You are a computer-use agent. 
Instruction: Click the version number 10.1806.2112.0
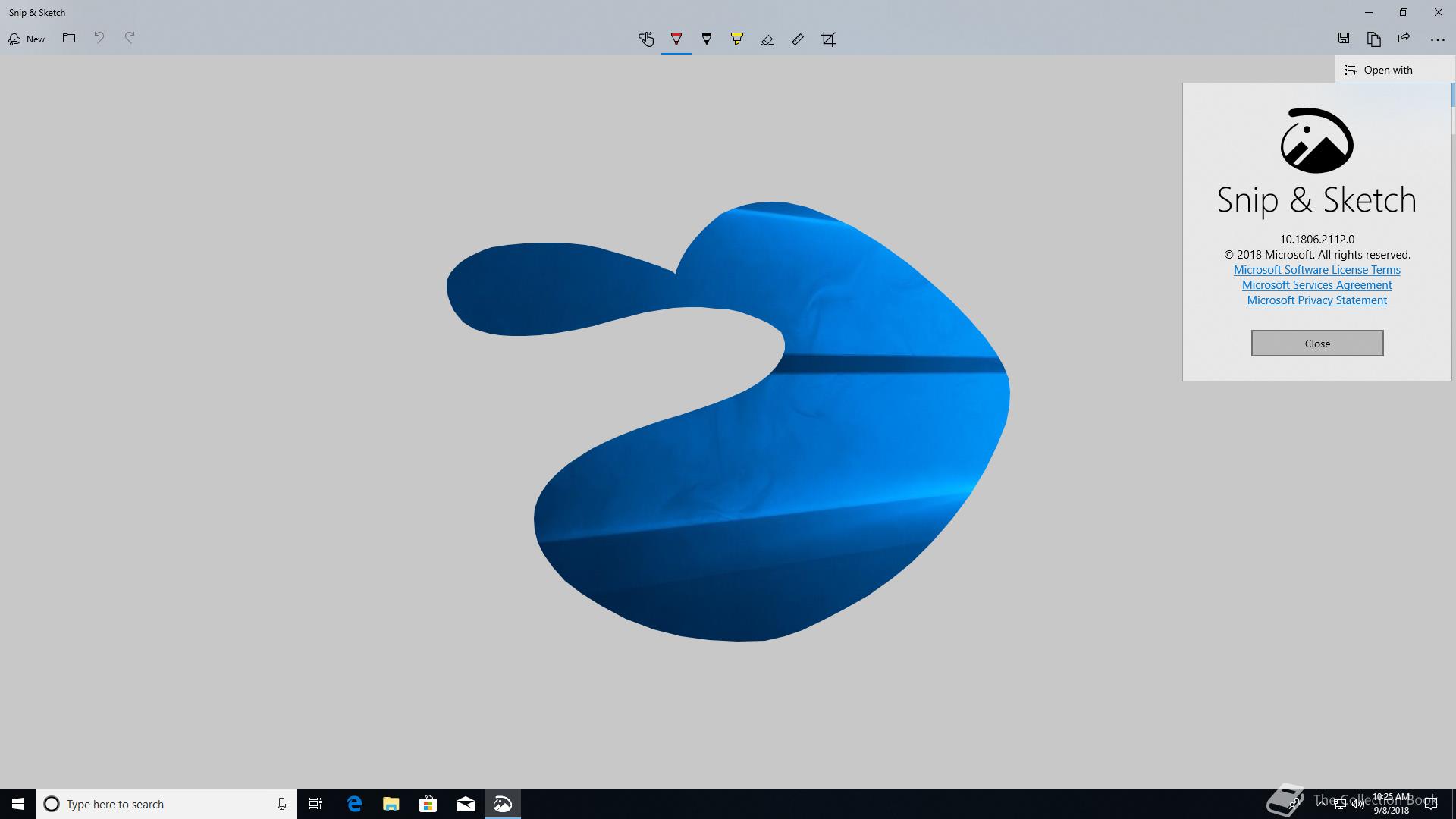[x=1317, y=239]
